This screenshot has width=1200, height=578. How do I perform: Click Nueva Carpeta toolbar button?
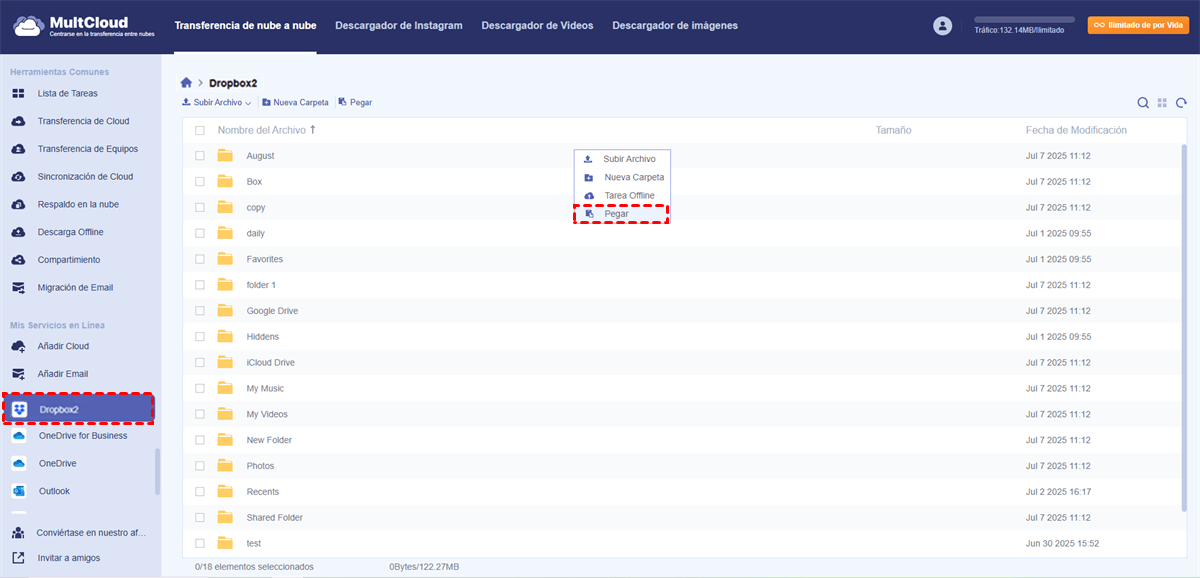[295, 103]
